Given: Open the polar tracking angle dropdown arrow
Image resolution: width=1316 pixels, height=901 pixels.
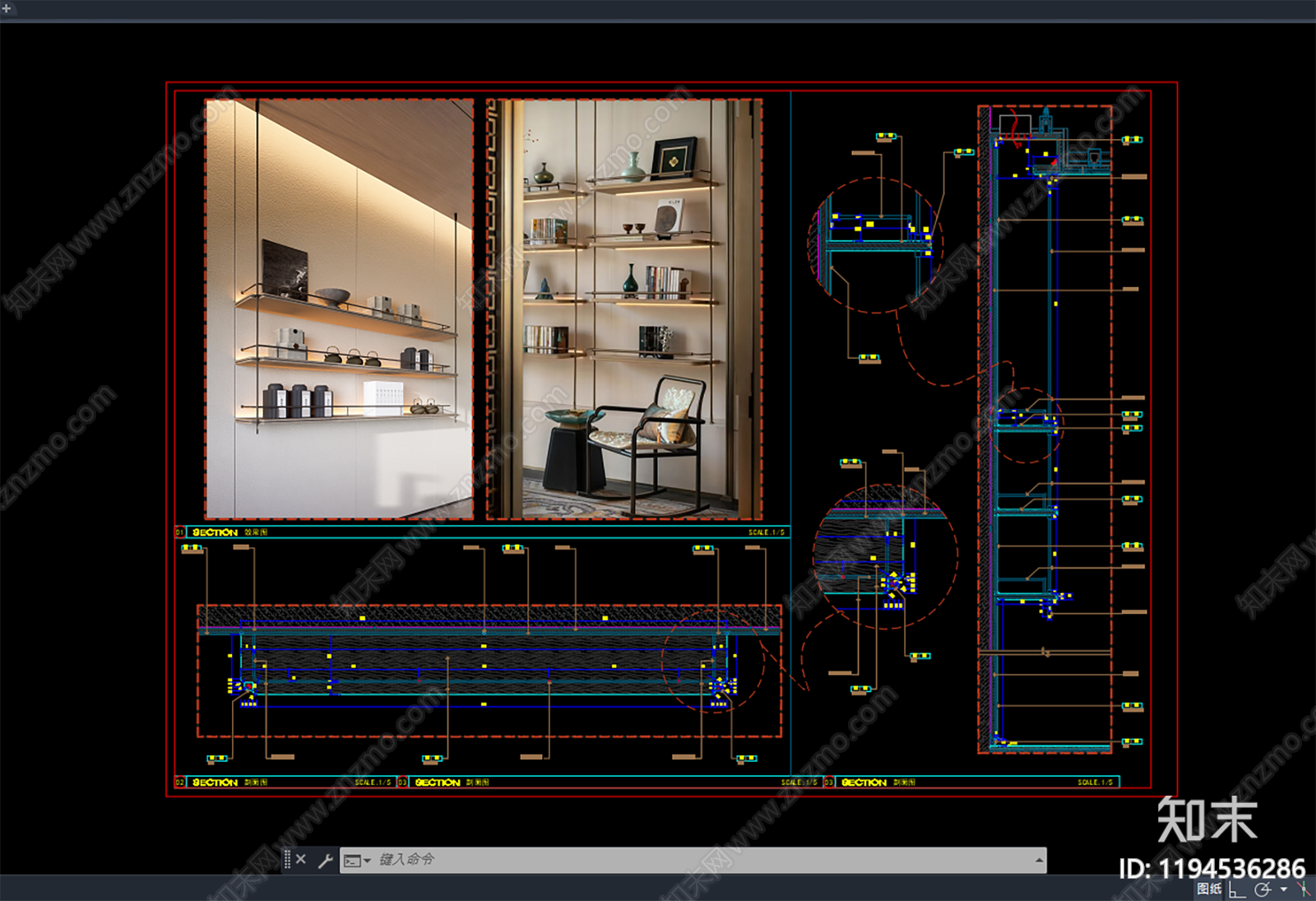Looking at the screenshot, I should [1283, 889].
